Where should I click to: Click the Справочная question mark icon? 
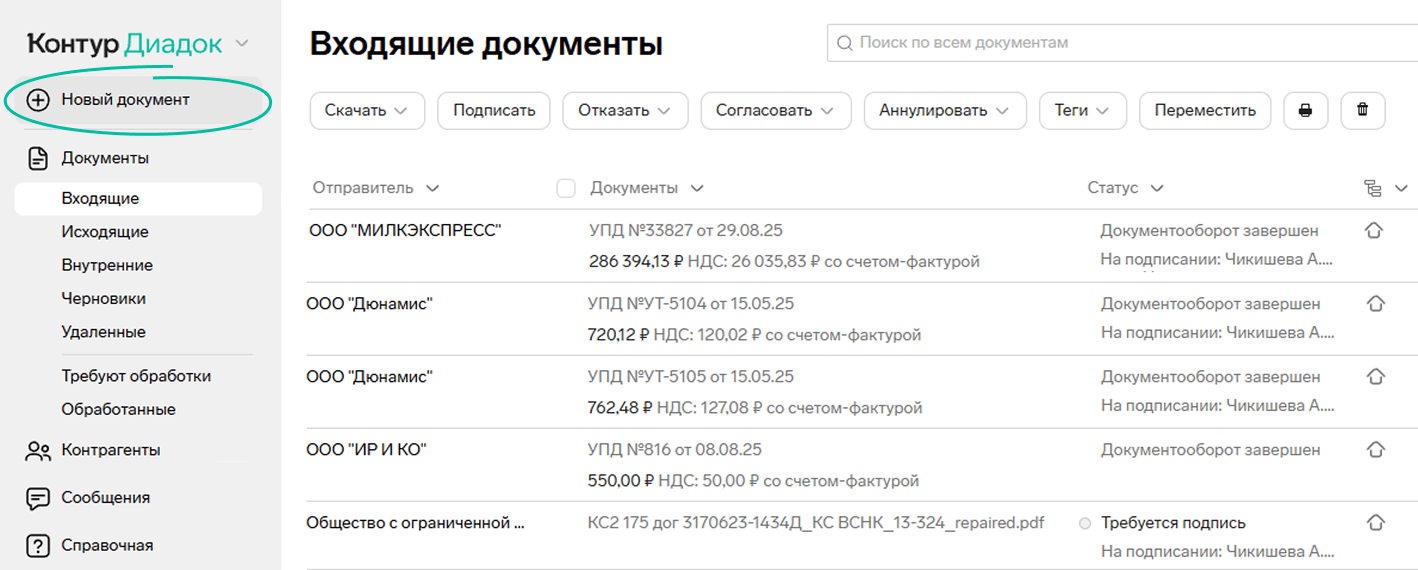pos(38,546)
